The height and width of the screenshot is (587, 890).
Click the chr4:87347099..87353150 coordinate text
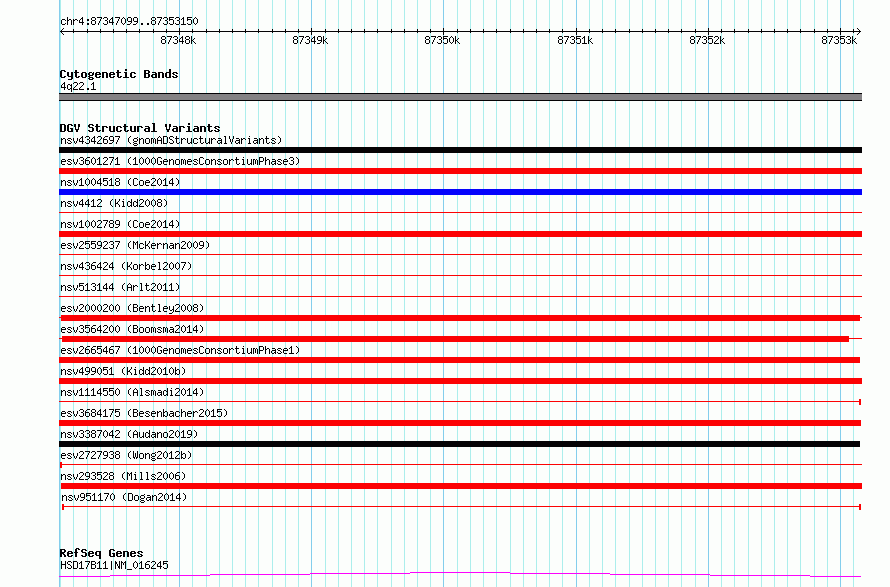pyautogui.click(x=129, y=21)
